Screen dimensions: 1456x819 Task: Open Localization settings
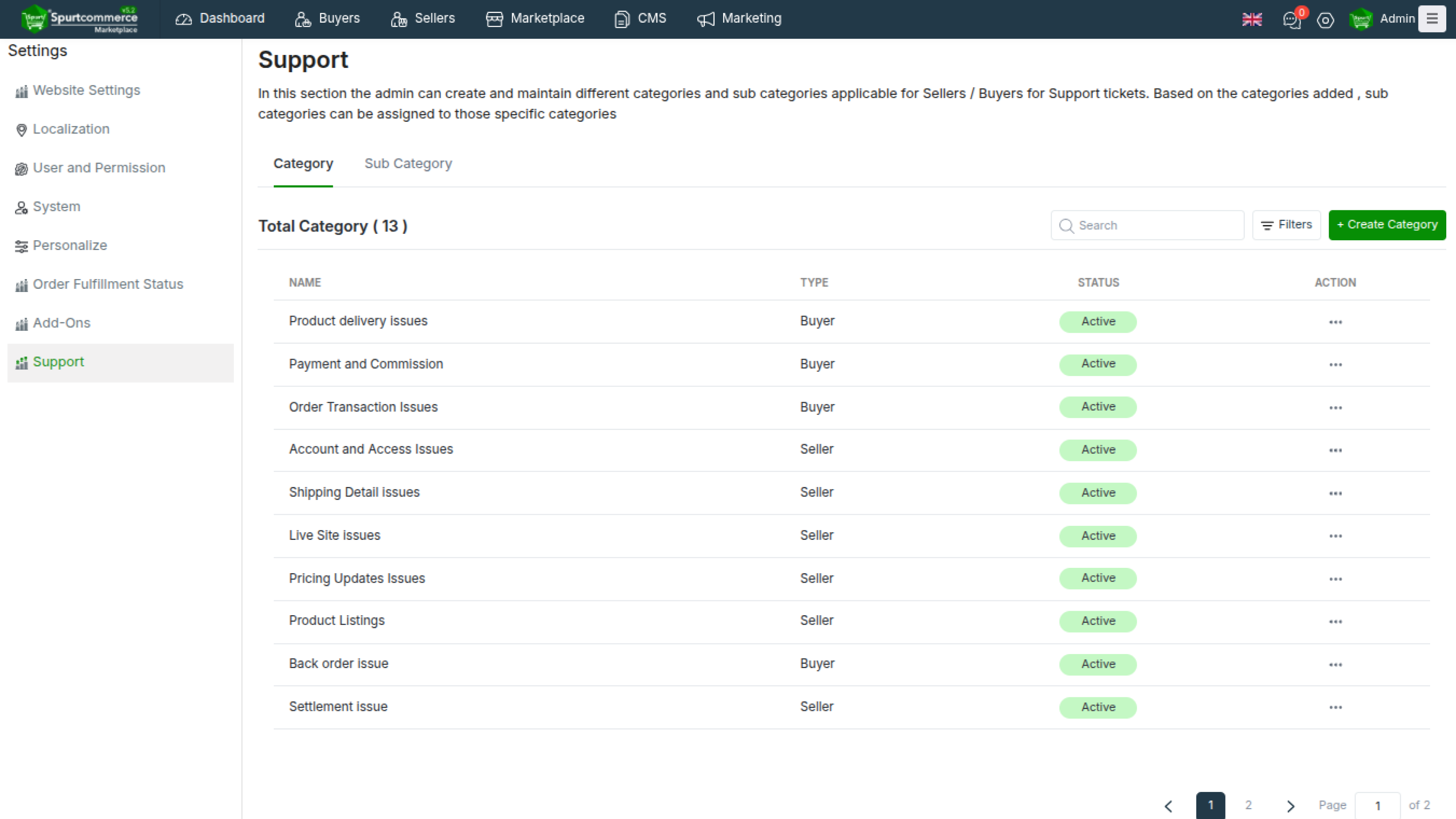coord(71,129)
